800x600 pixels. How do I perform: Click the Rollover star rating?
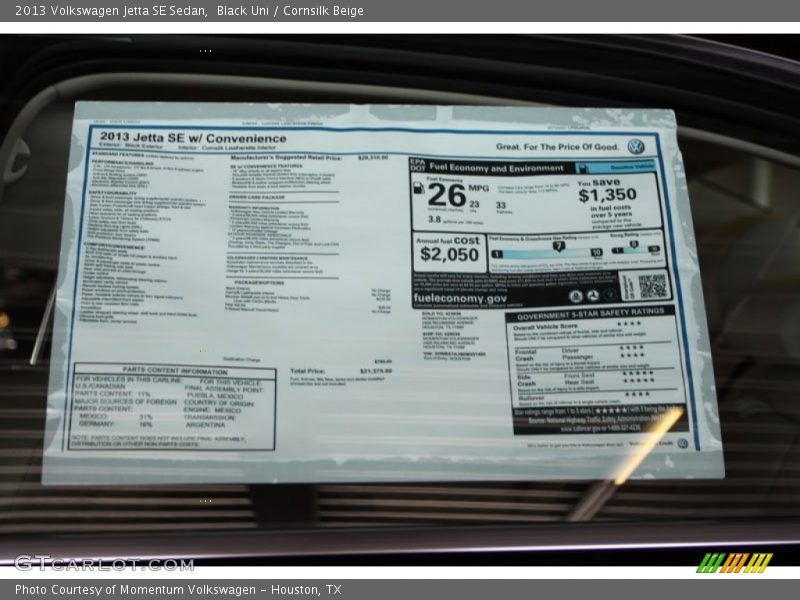637,394
